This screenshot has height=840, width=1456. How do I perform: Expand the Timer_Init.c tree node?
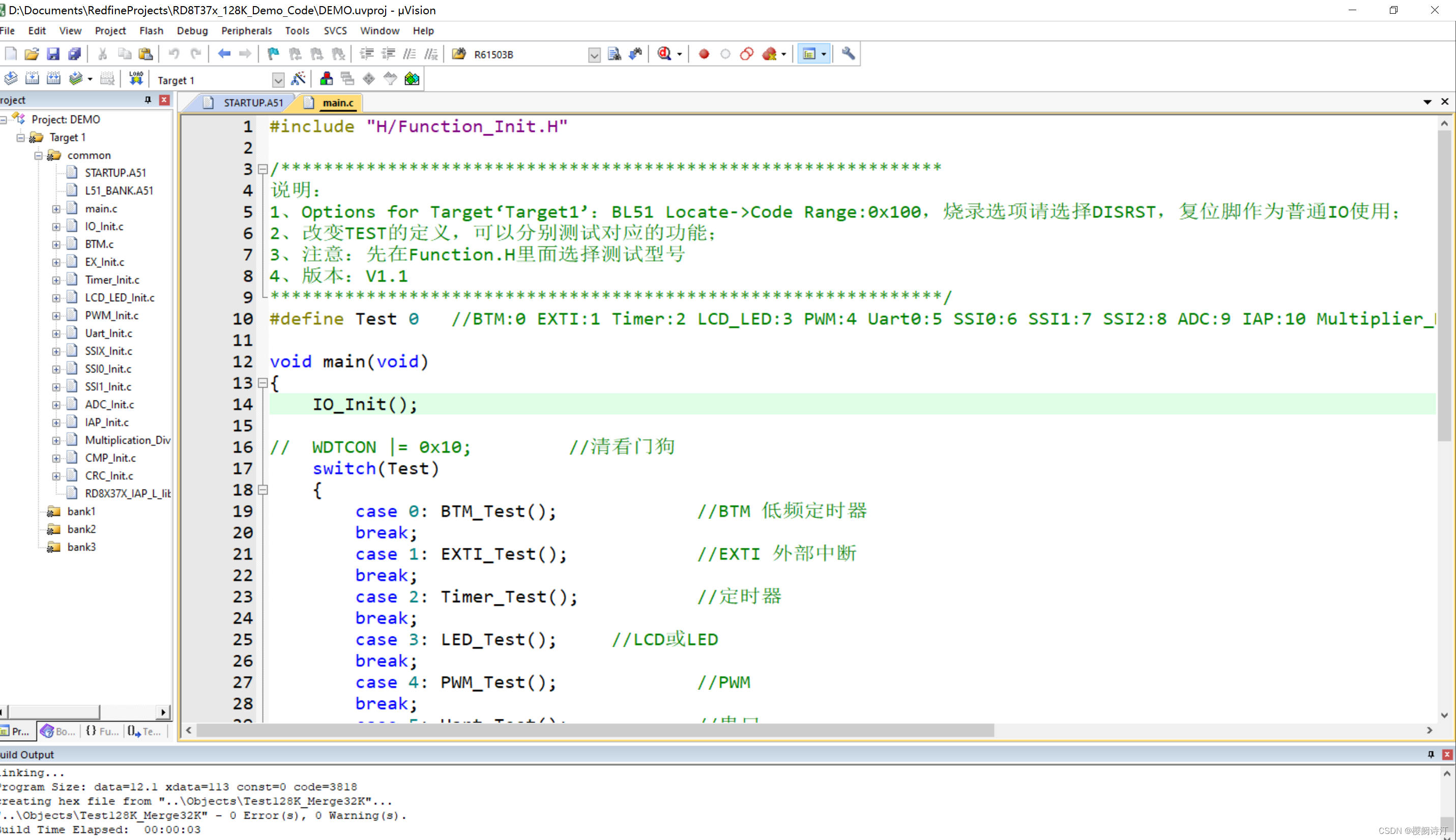coord(56,280)
